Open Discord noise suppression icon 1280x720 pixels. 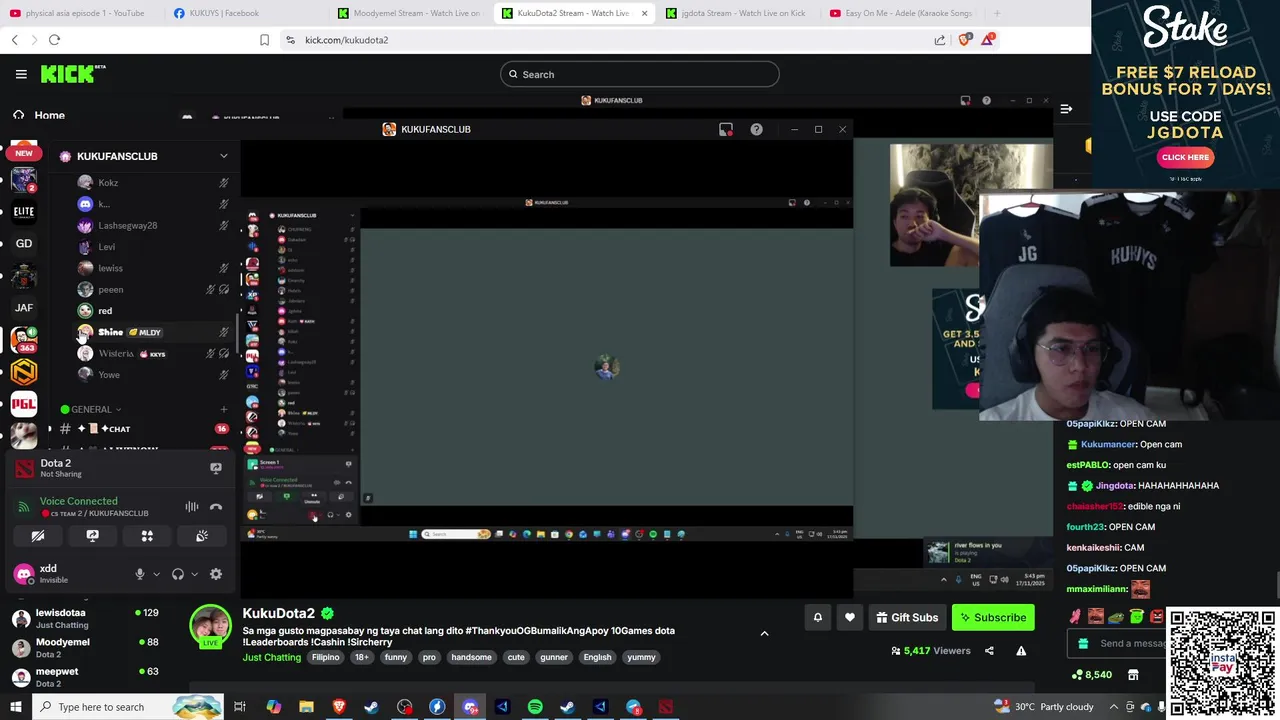(192, 507)
